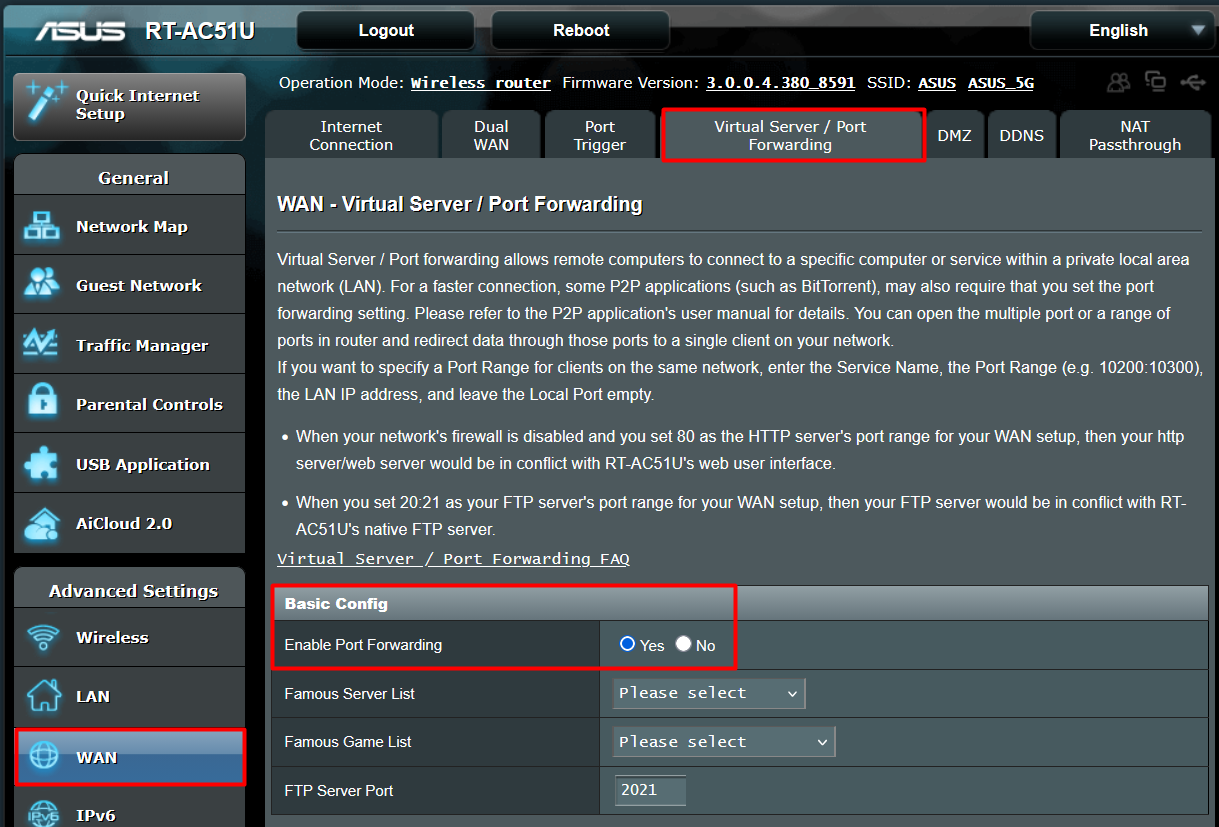Open the Internet Connection tab
Screen dimensions: 1219x827
point(351,135)
